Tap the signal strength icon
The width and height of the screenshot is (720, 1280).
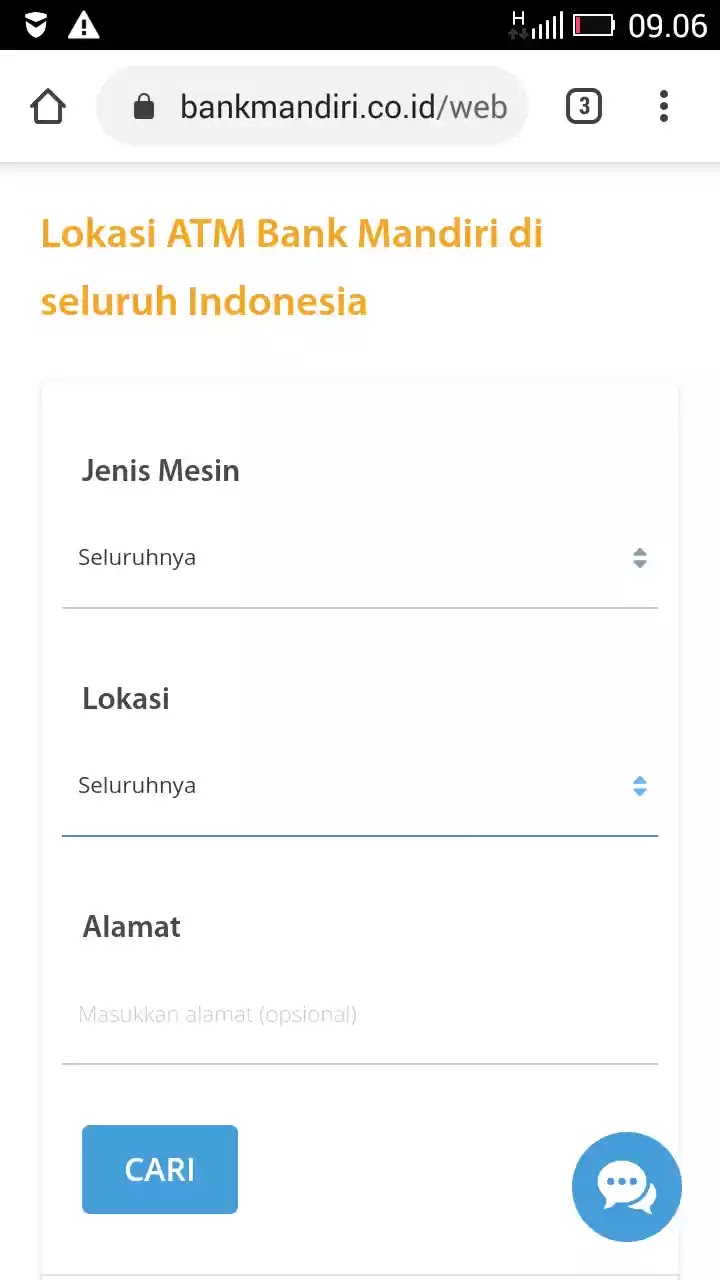(x=545, y=24)
